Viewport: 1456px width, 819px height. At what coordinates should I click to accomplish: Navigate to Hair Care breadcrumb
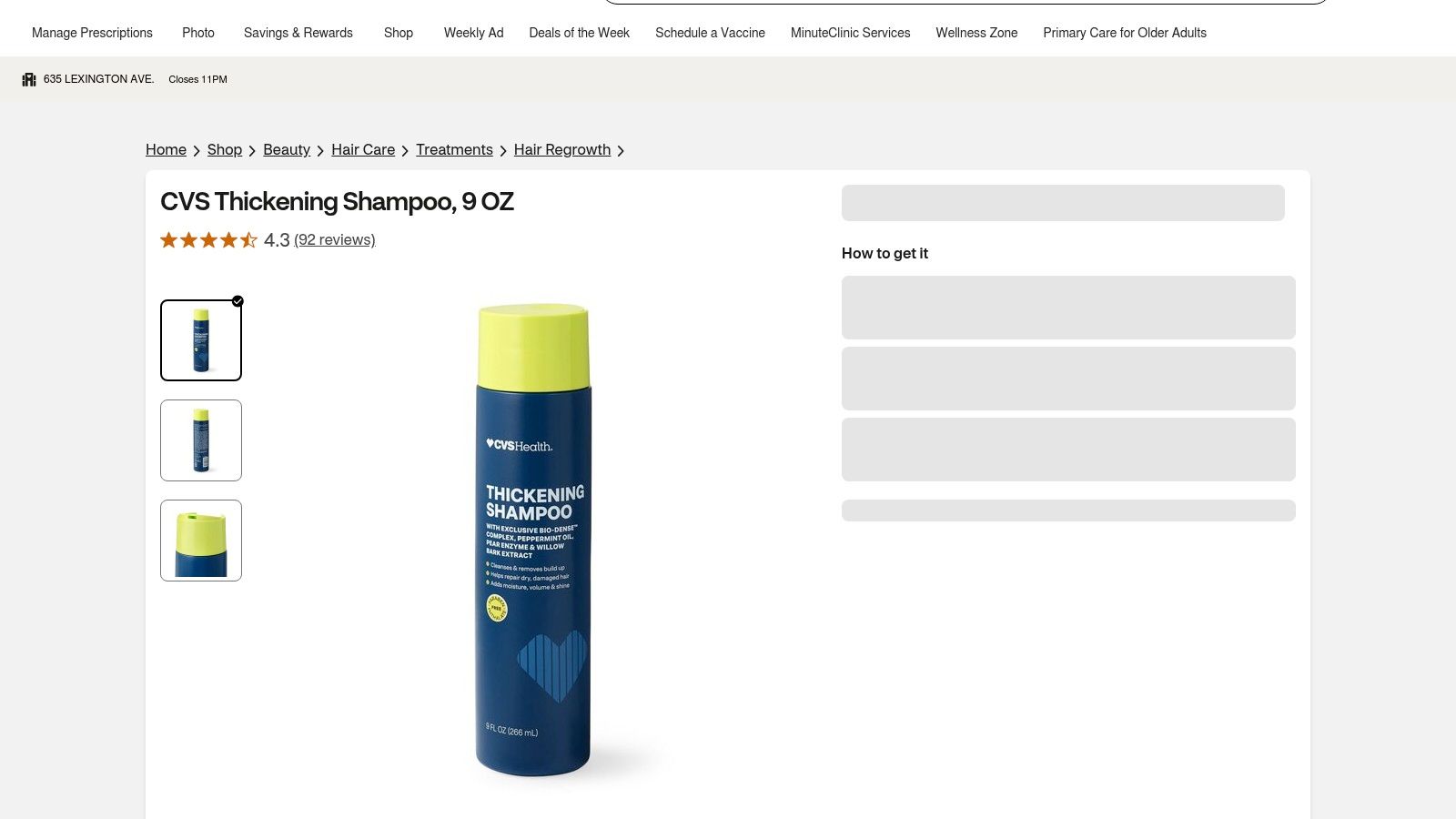point(363,150)
